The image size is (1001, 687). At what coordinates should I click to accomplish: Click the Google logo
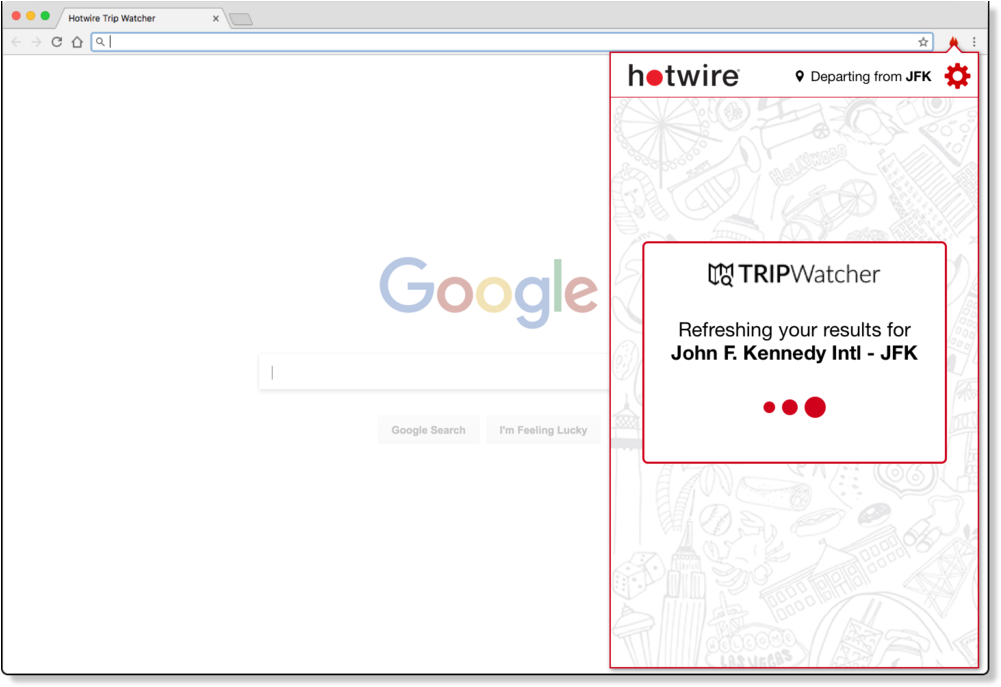pos(489,291)
